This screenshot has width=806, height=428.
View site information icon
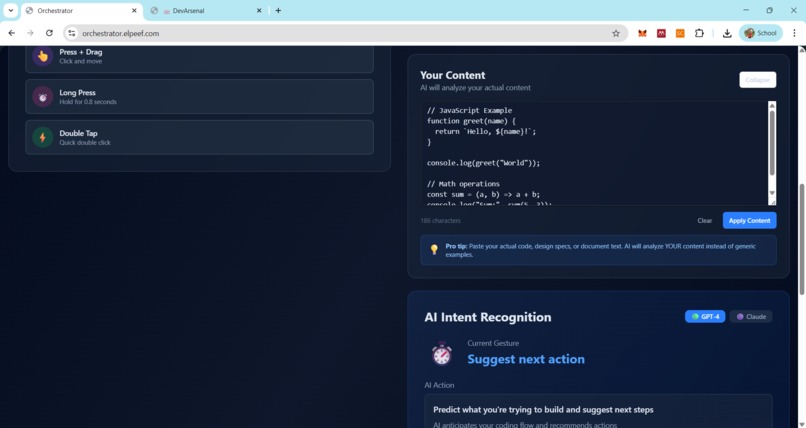point(71,33)
